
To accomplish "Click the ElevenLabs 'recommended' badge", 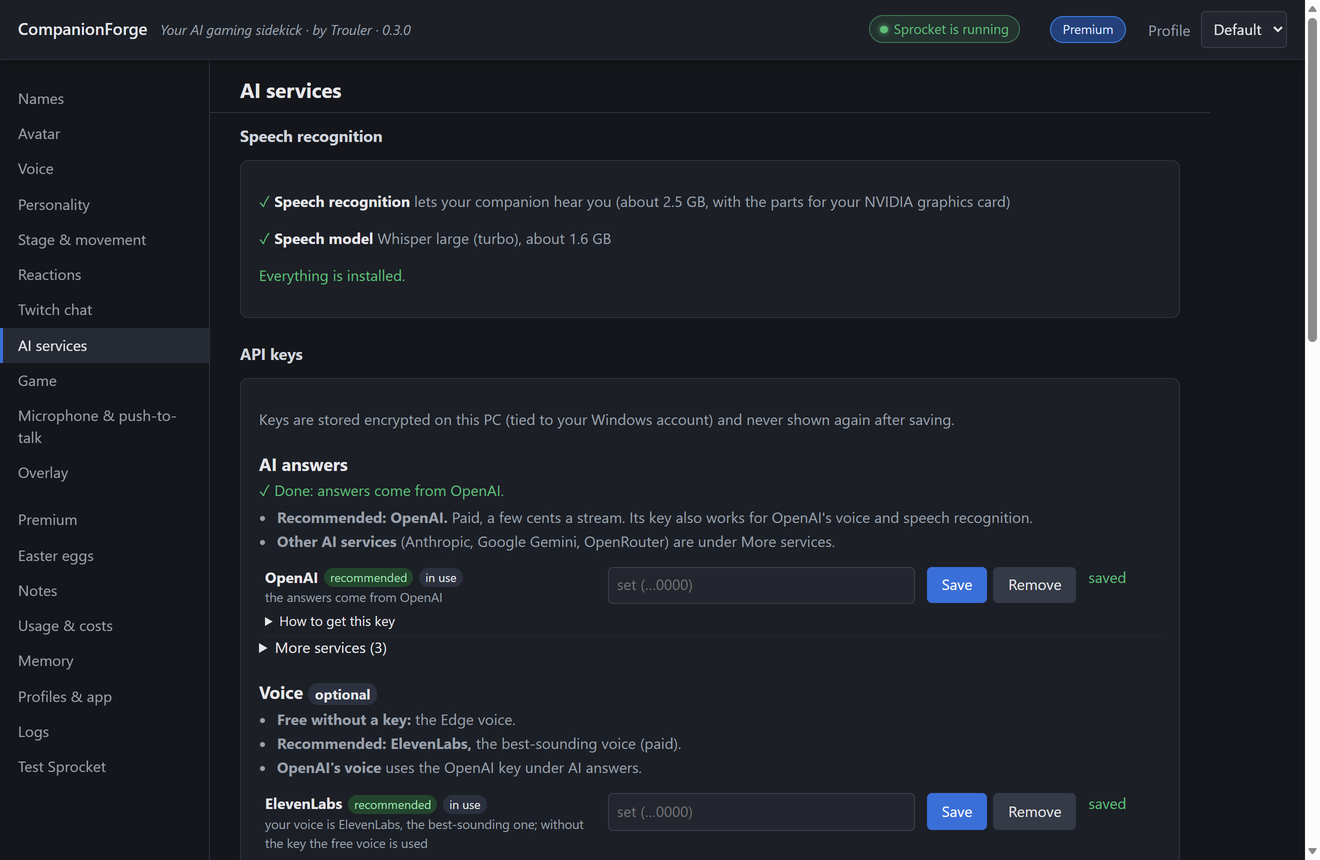I will click(x=392, y=805).
